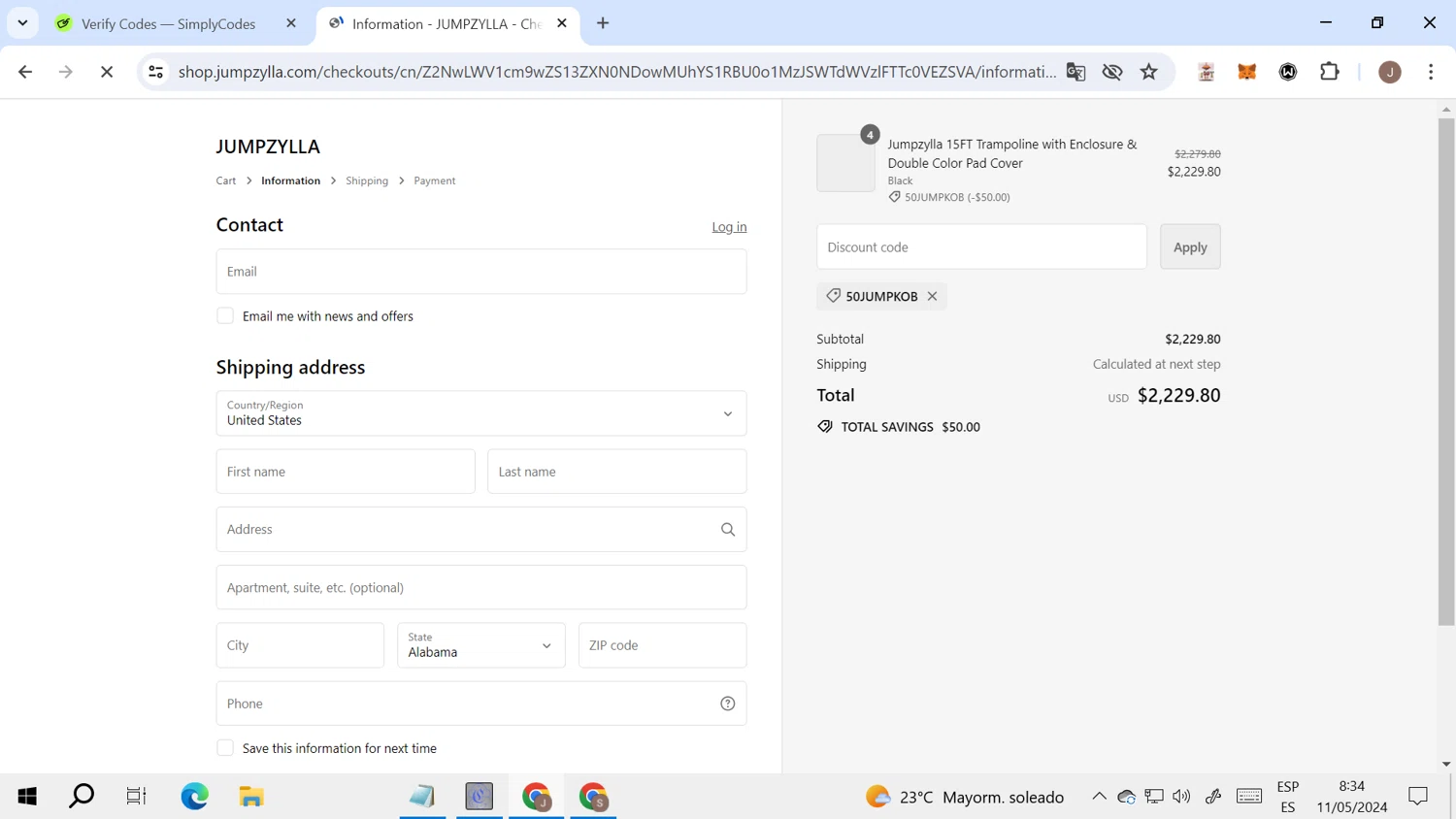Click the weather widget 23°C

(964, 797)
